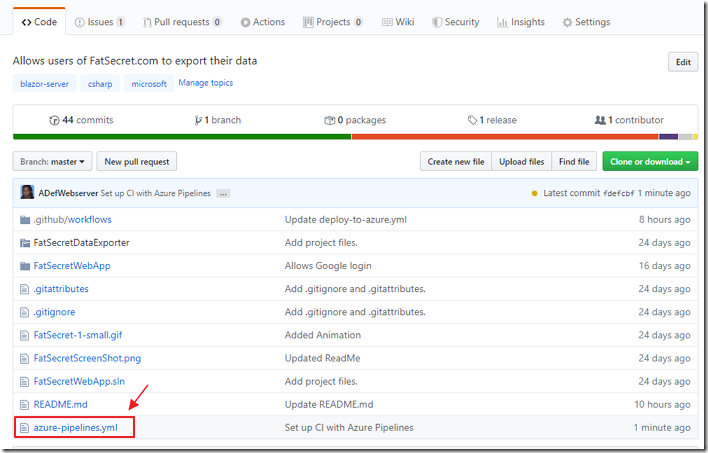Image resolution: width=708 pixels, height=453 pixels.
Task: Open the .gitattributes file
Action: (61, 289)
